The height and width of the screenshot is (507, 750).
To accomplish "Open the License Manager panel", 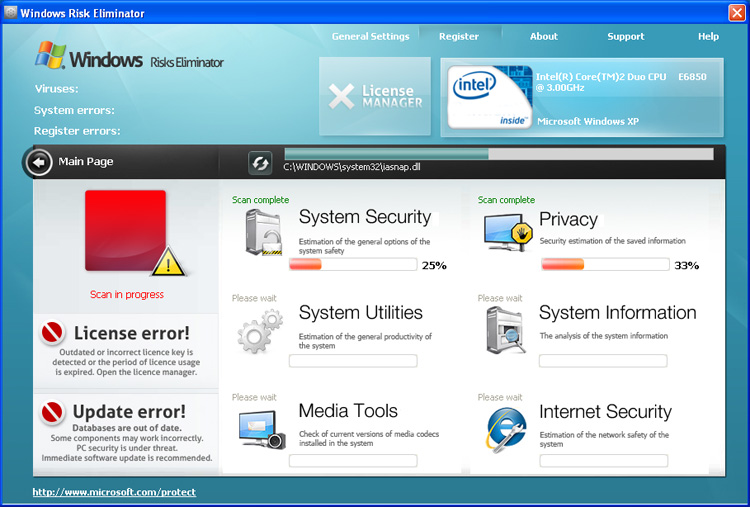I will pos(375,96).
